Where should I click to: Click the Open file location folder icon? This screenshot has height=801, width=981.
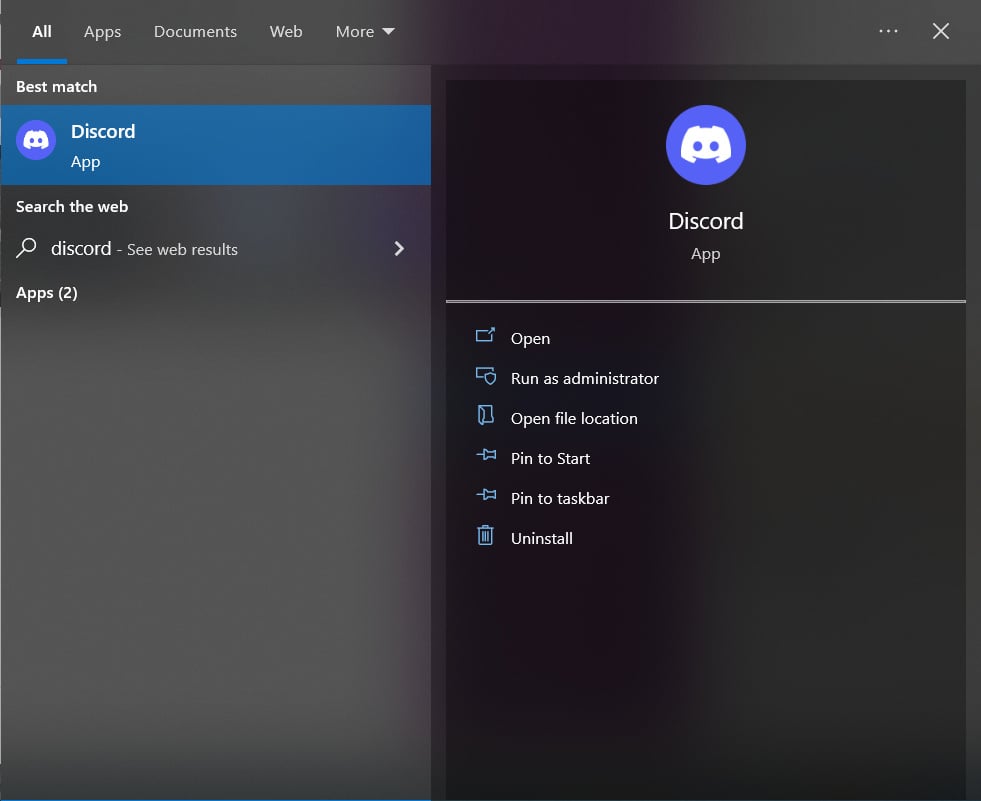pos(486,417)
